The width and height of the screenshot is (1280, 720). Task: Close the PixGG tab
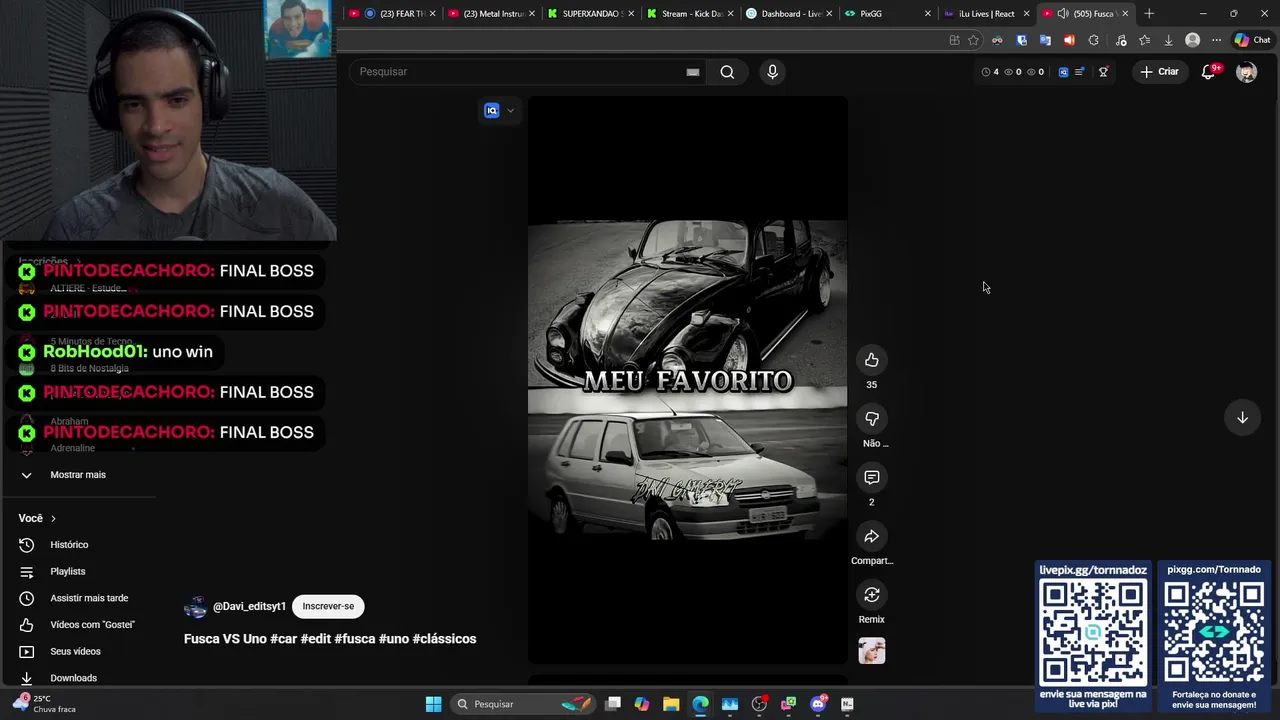(927, 14)
